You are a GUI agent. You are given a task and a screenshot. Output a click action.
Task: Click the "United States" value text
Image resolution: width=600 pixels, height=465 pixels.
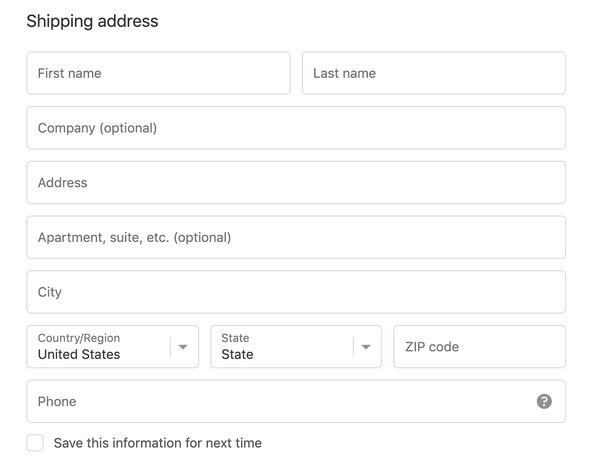tap(79, 355)
